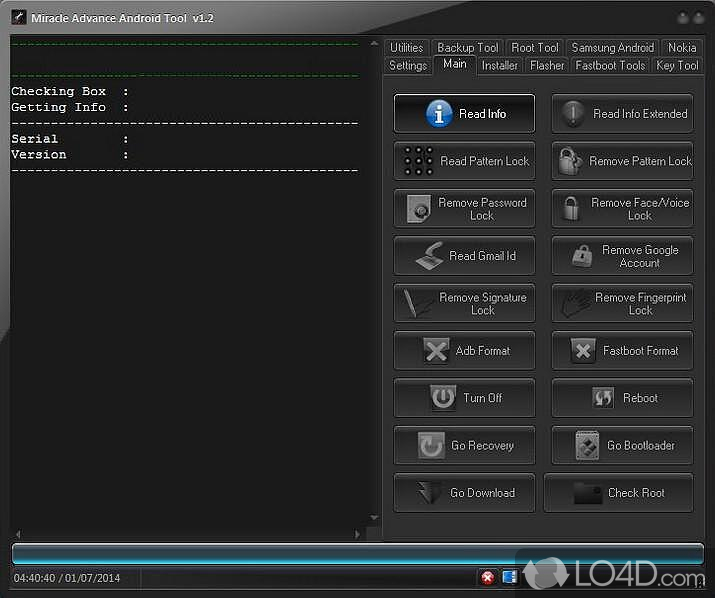Select the Main tab
The width and height of the screenshot is (715, 598).
(455, 64)
